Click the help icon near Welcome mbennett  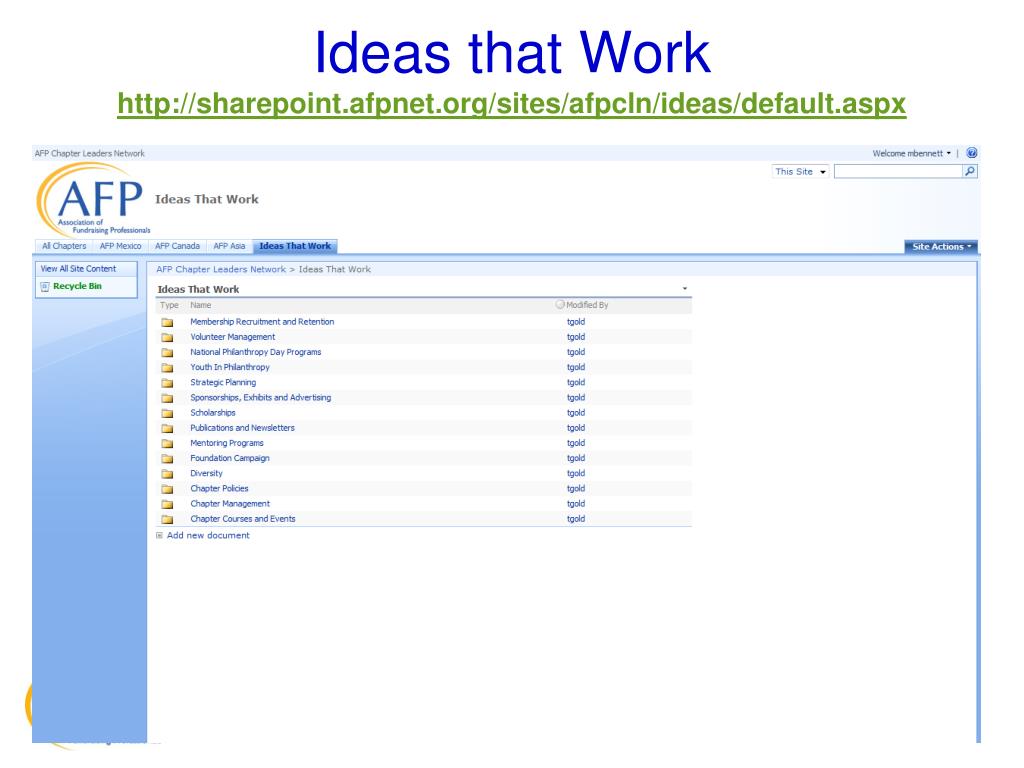coord(971,153)
